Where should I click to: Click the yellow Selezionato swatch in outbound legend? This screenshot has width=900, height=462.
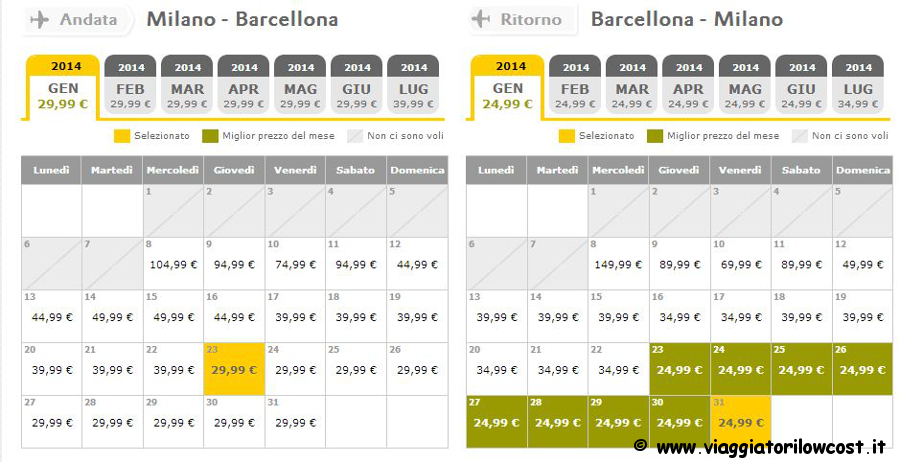(122, 136)
